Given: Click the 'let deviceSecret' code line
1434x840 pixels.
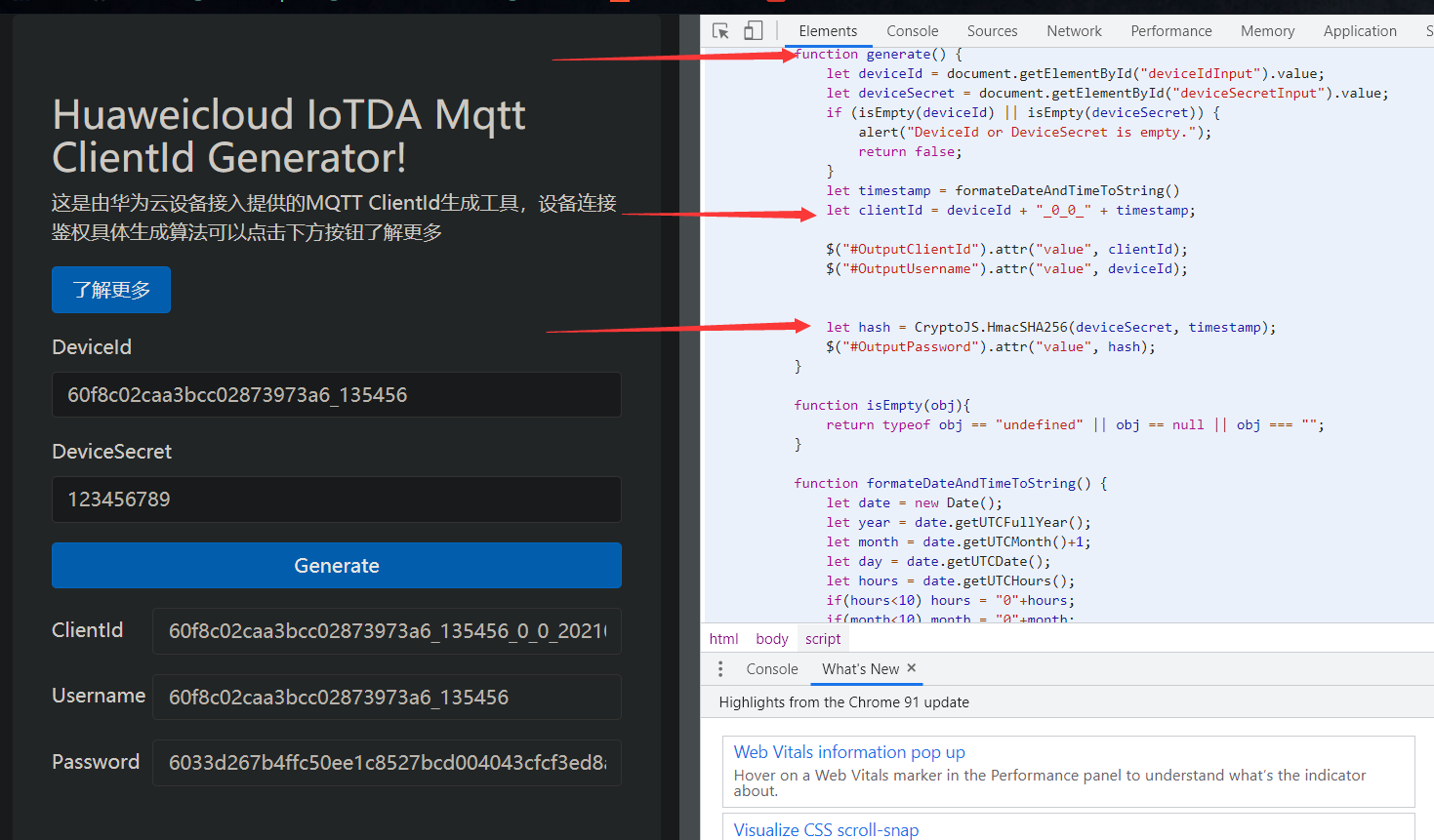Looking at the screenshot, I should coord(1107,94).
